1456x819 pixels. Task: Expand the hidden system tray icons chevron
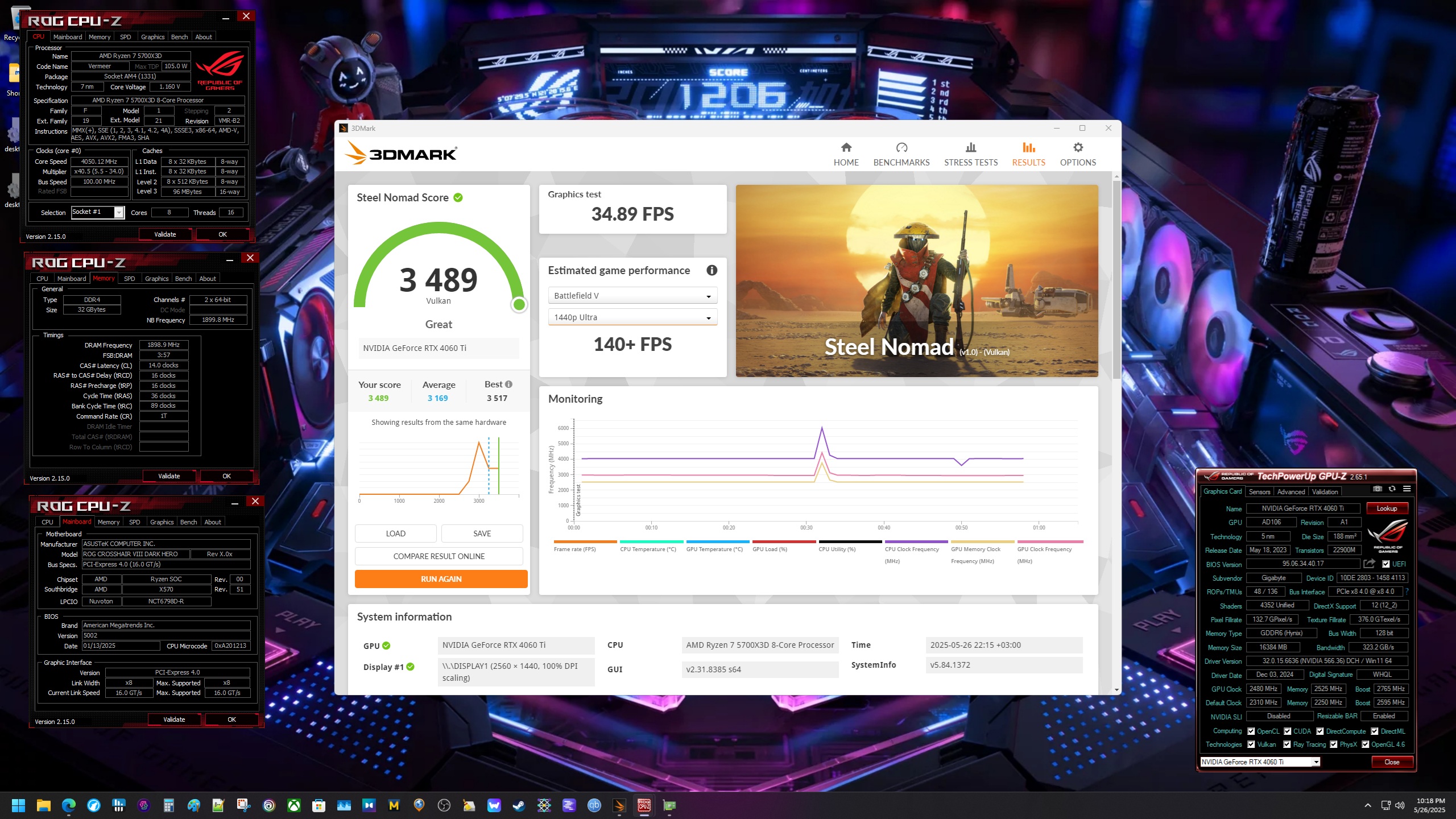(1368, 805)
